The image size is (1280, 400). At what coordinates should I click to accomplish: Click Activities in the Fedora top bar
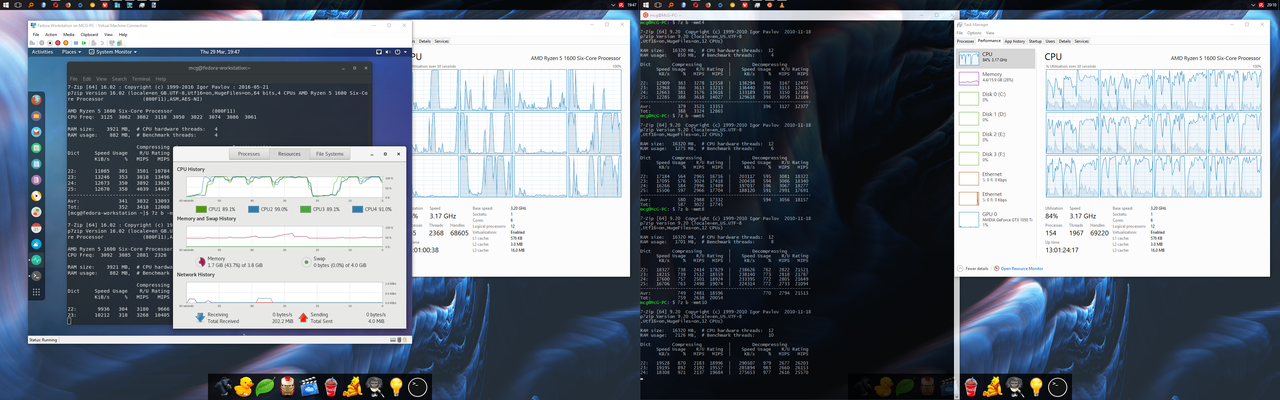pos(42,52)
